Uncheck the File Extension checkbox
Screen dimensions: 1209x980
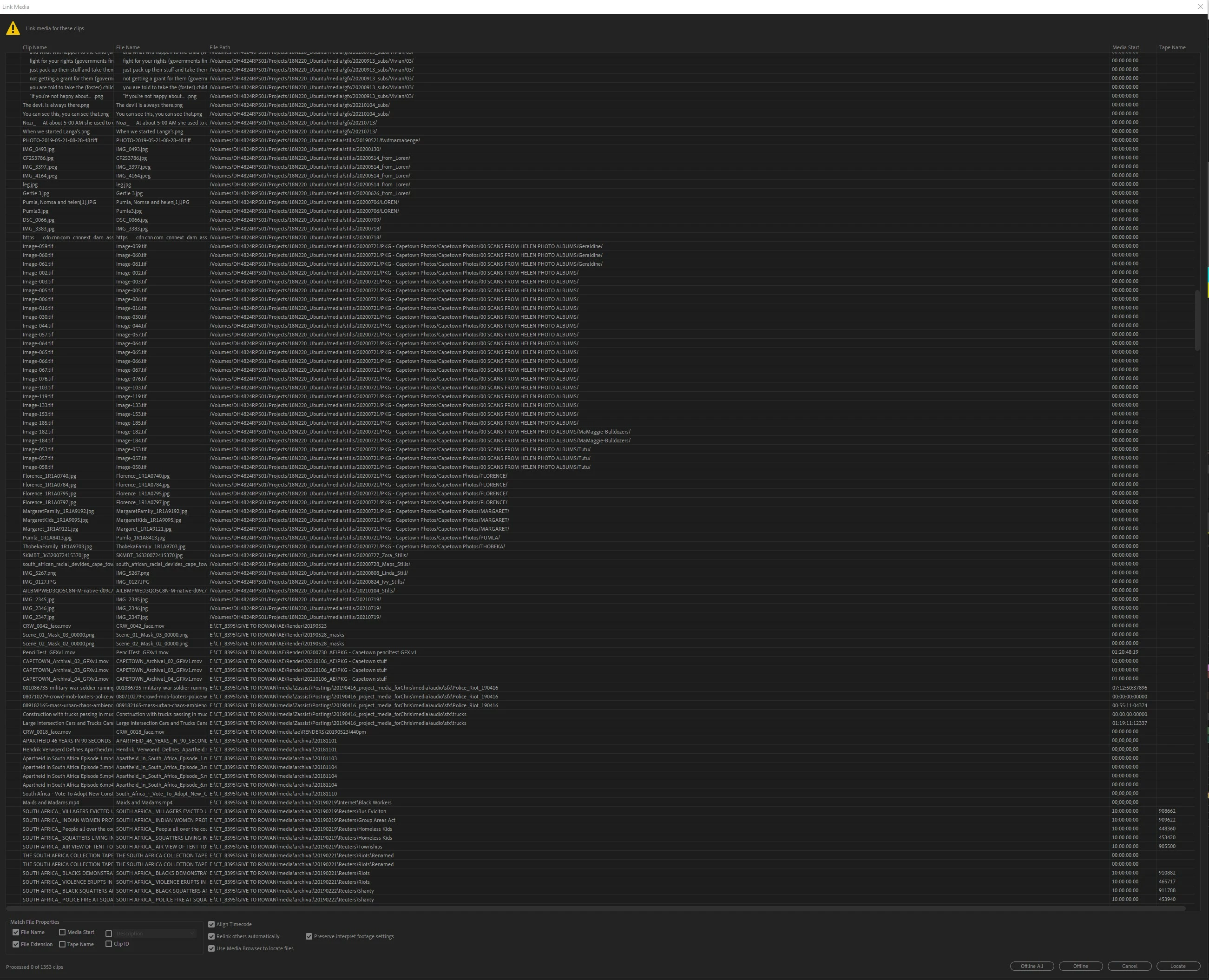(x=16, y=944)
